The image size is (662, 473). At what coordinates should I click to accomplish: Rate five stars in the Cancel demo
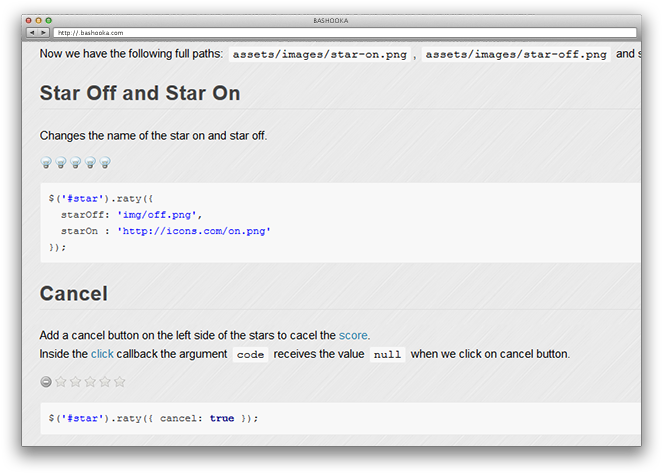point(120,382)
